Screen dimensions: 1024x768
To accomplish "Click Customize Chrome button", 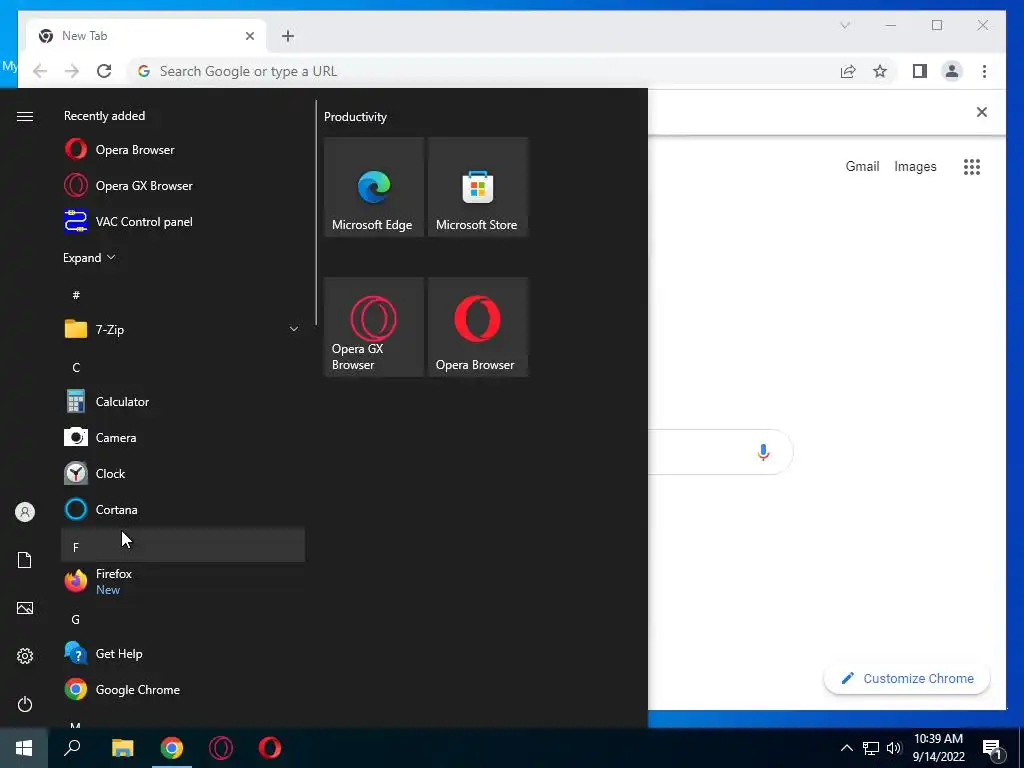I will (907, 679).
